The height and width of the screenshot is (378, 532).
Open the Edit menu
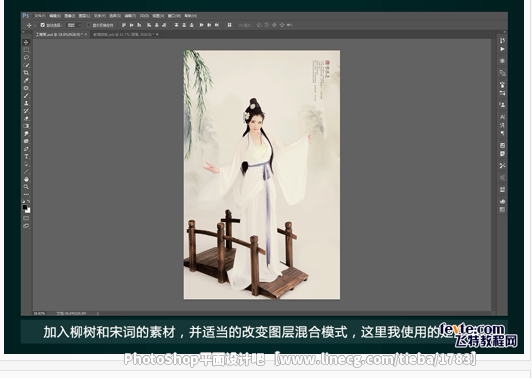[x=55, y=16]
